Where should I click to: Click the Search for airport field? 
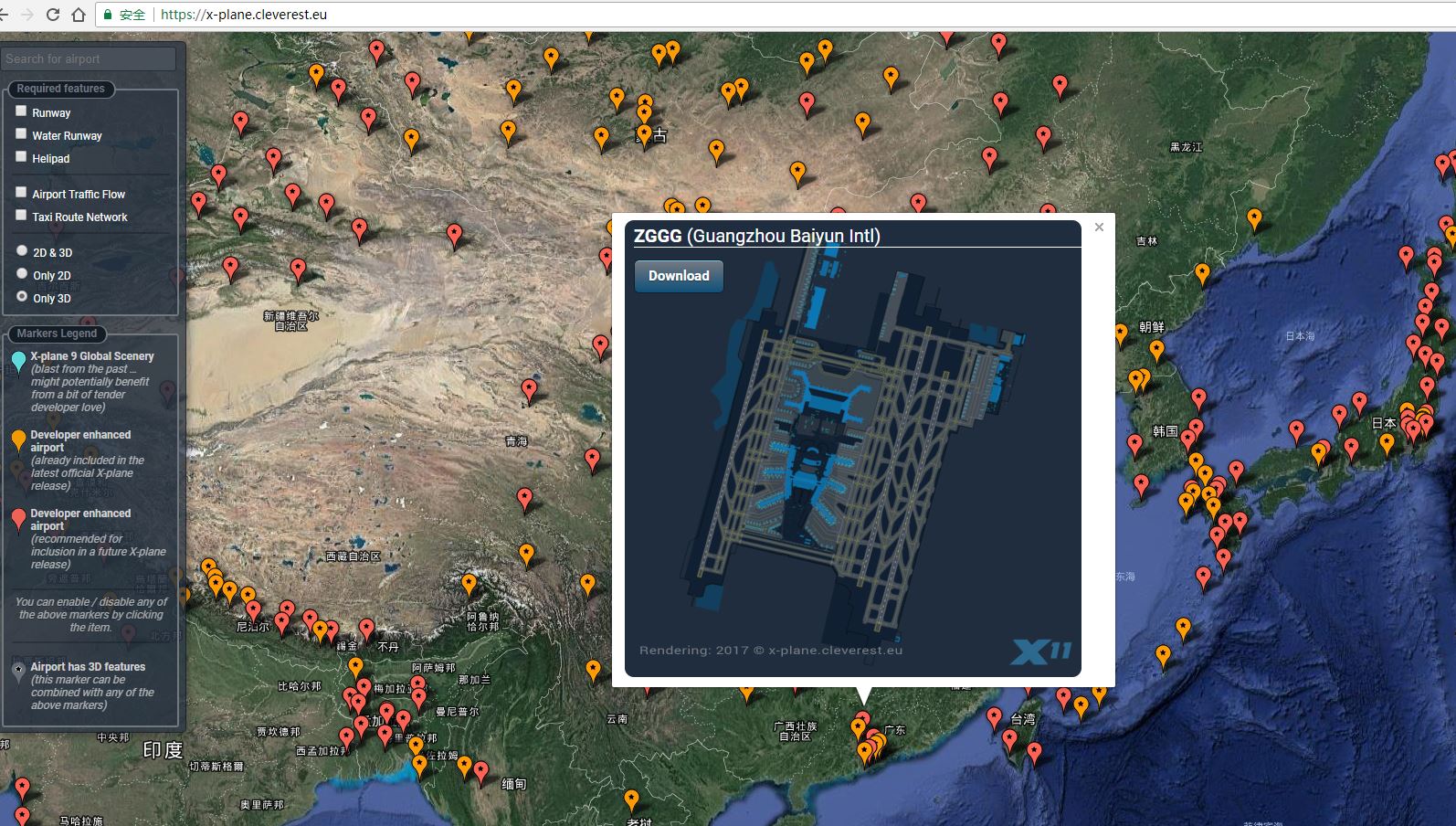pos(89,58)
